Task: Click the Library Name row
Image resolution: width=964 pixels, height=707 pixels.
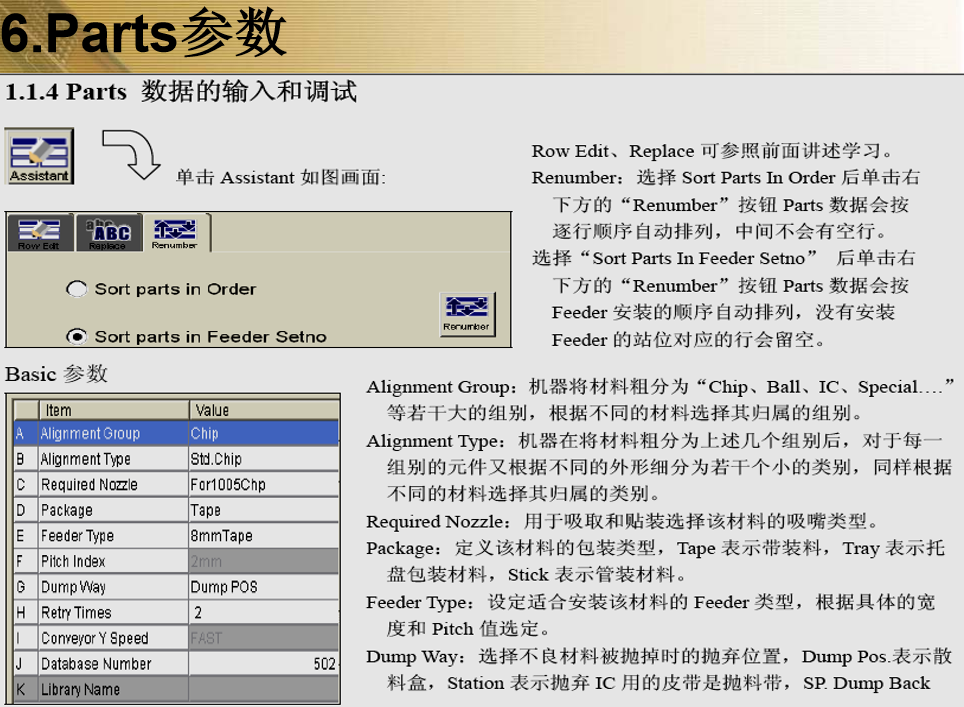Action: (x=112, y=690)
